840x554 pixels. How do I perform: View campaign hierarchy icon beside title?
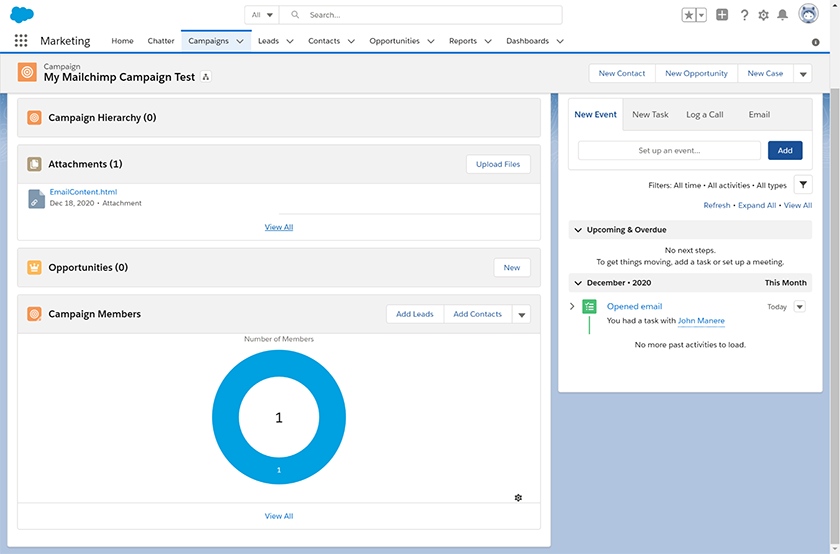point(206,77)
